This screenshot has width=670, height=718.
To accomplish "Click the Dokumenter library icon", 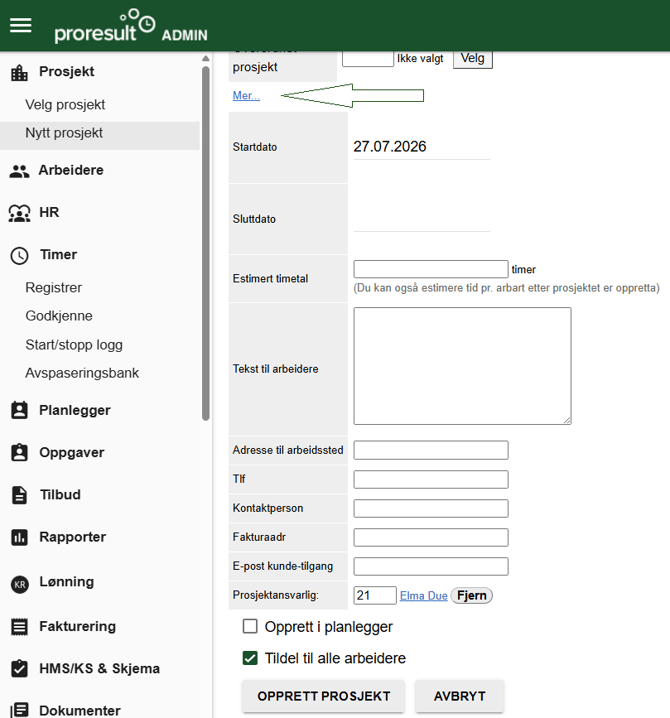I will click(x=19, y=710).
